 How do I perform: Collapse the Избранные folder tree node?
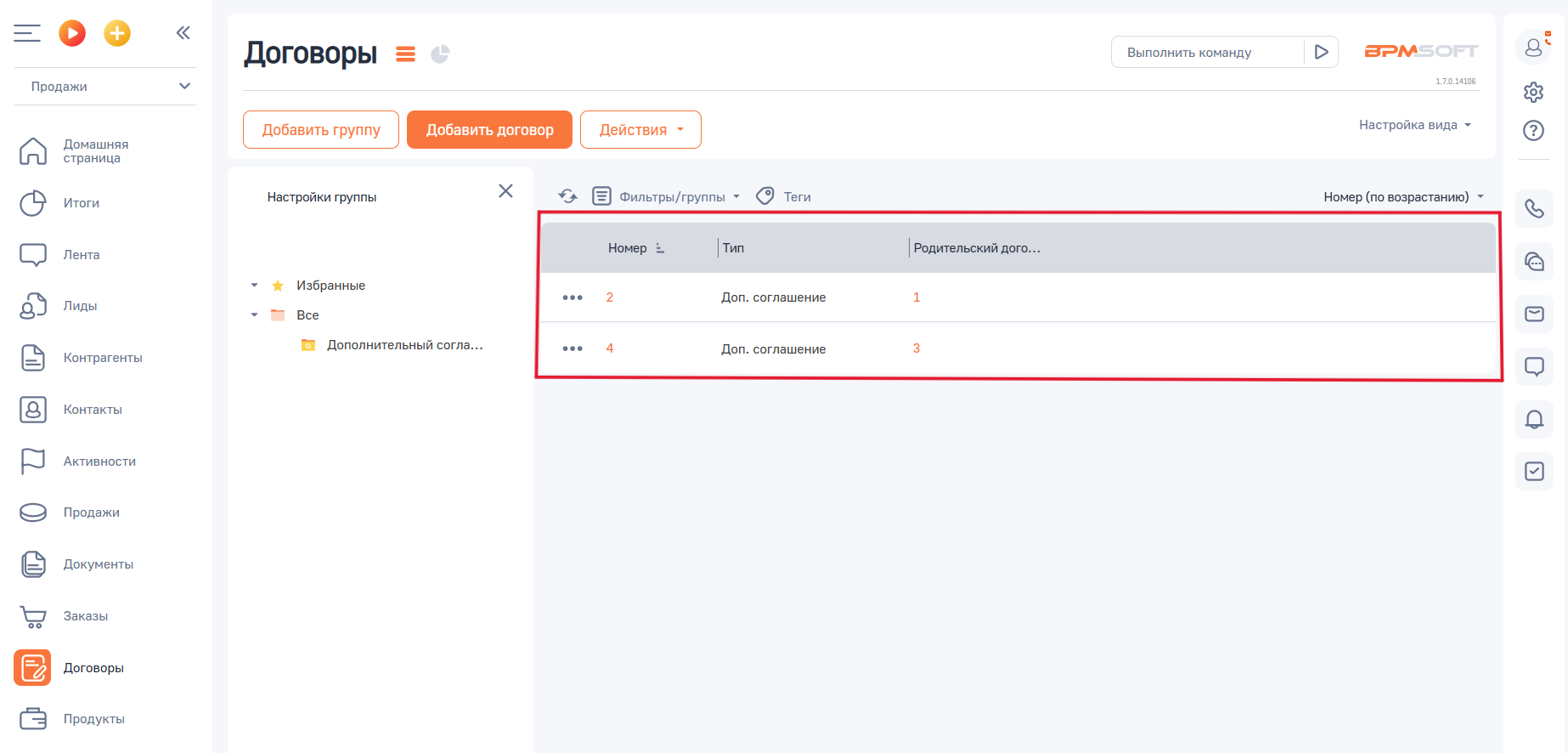coord(254,286)
